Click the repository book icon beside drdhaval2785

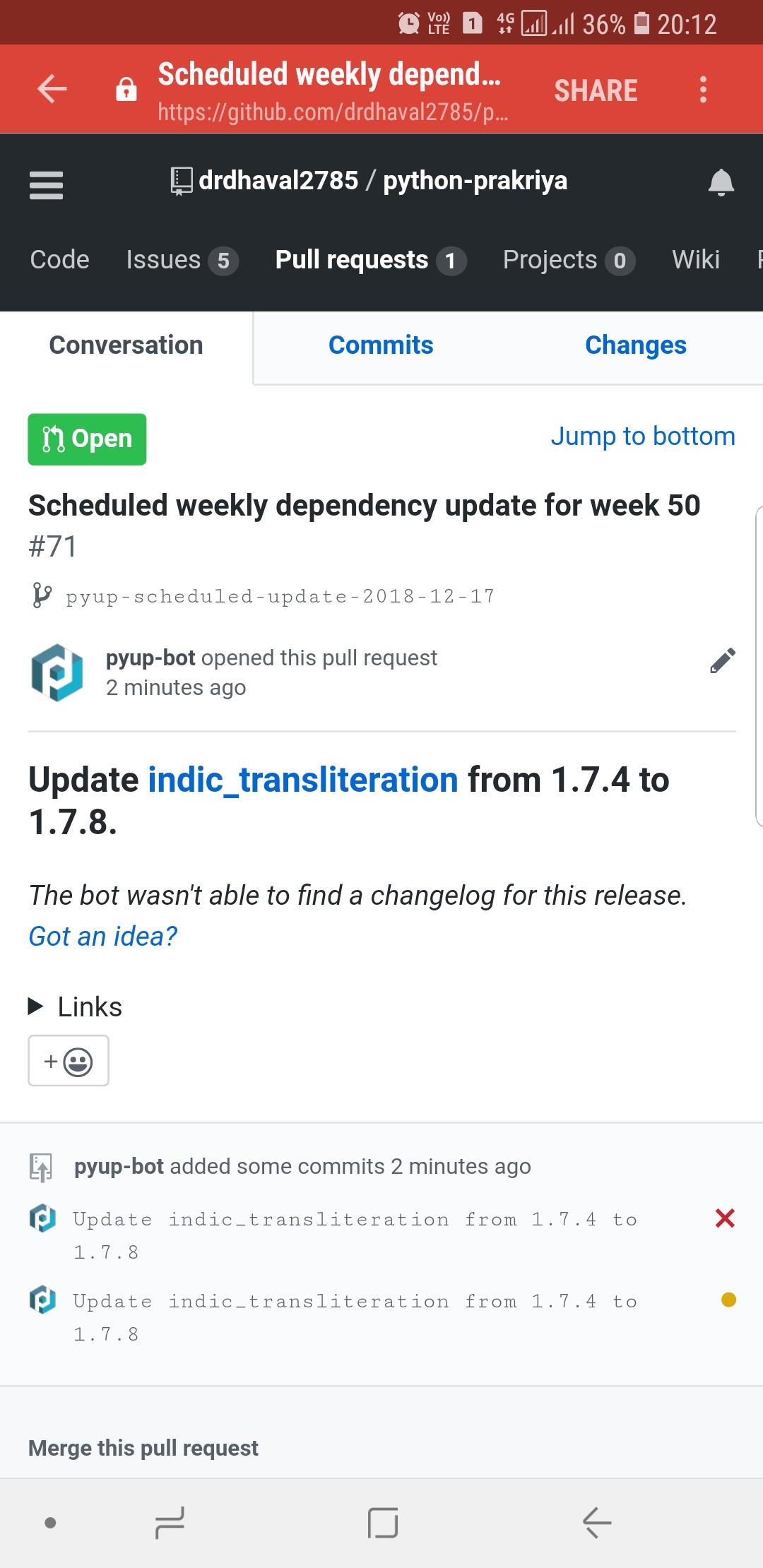pos(182,179)
